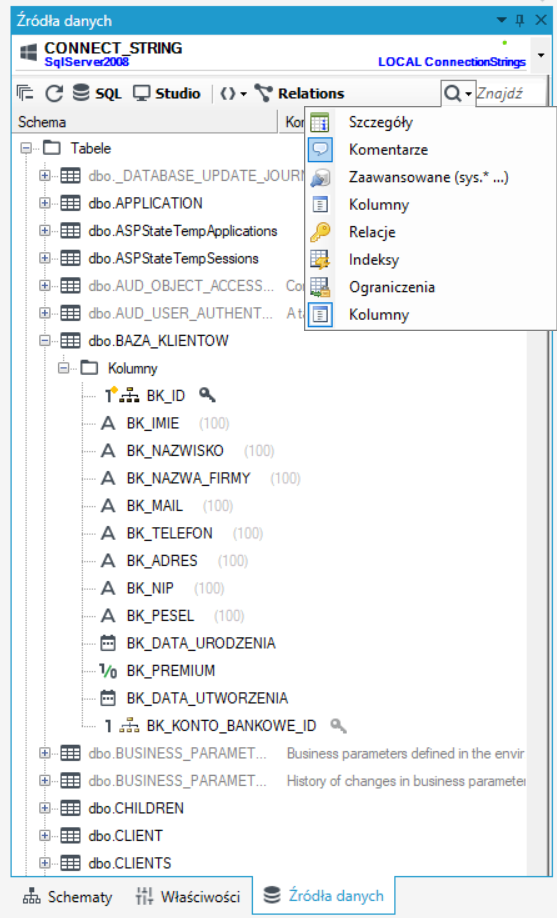Choose Komentarze menu entry
The width and height of the screenshot is (557, 918).
point(388,150)
